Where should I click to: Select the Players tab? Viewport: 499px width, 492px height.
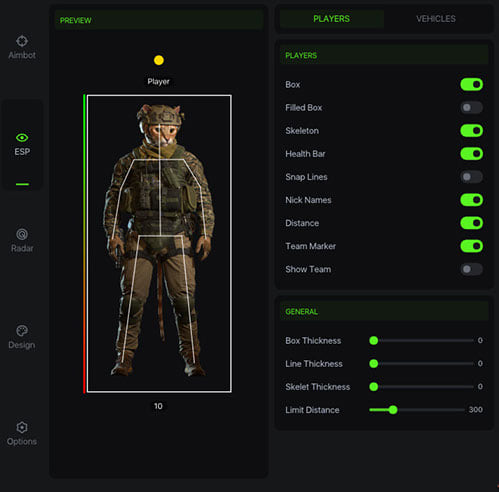(331, 19)
